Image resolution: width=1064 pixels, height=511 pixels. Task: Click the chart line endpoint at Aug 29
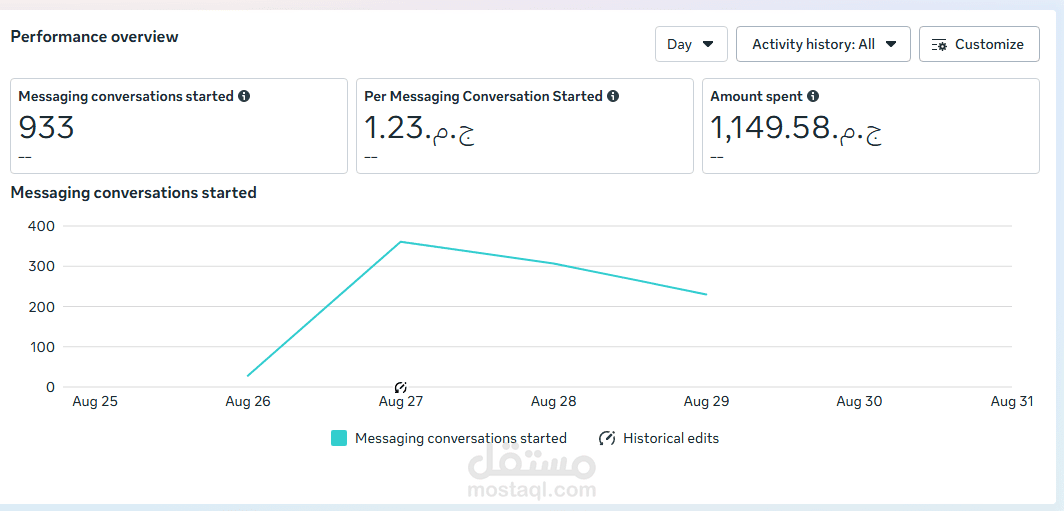(706, 294)
